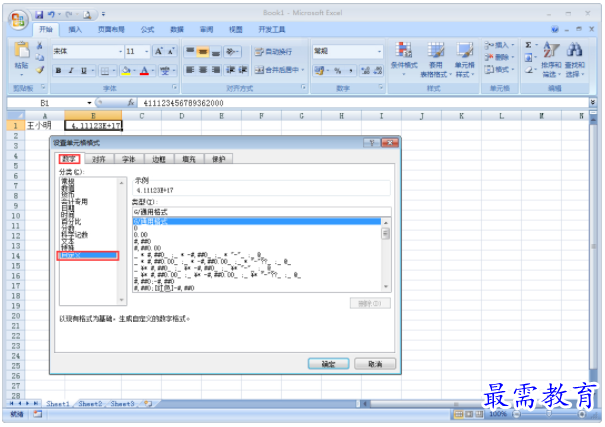Click the Bottom Align icon
605x427 pixels.
(x=216, y=51)
